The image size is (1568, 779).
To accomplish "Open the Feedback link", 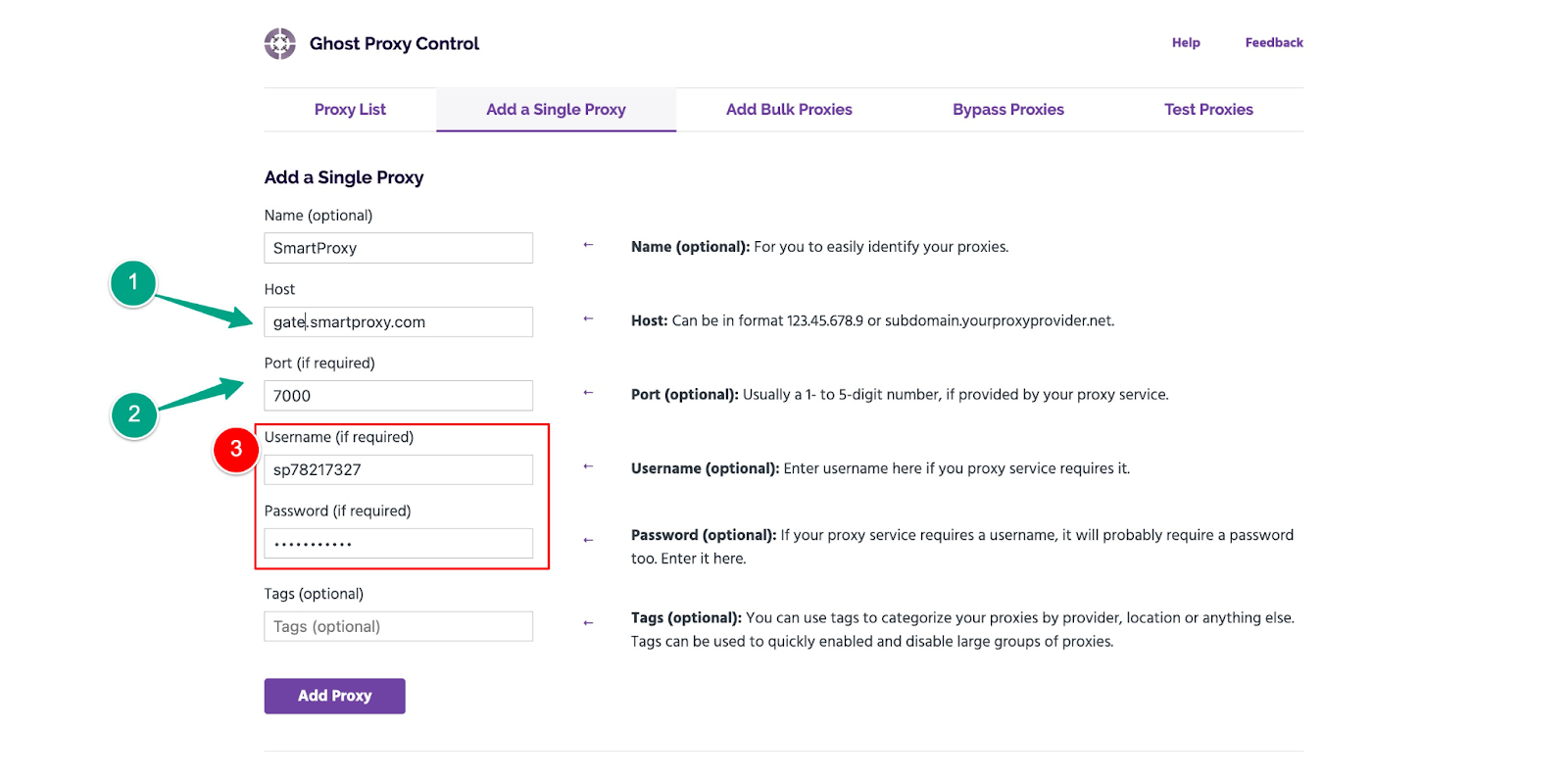I will (x=1274, y=43).
